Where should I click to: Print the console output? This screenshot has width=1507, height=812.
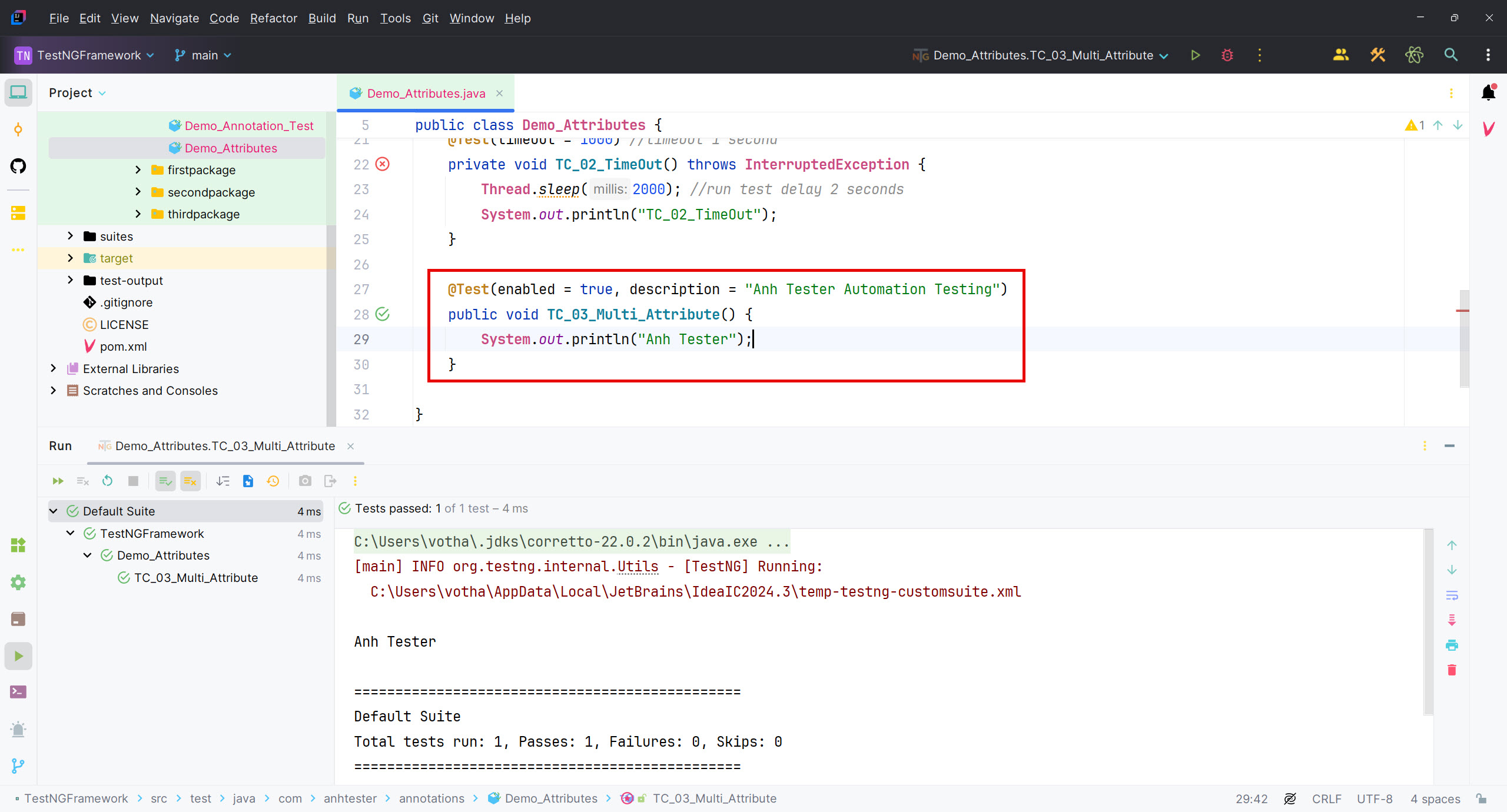click(1452, 645)
